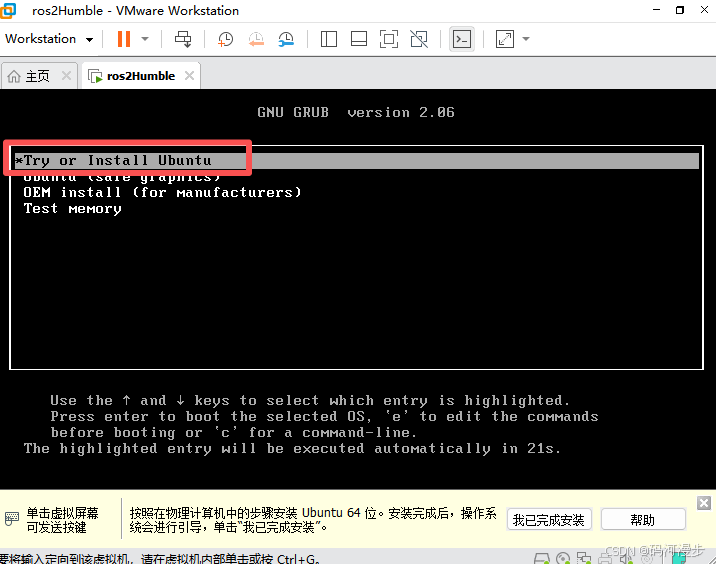Click the keyboard icon in the hint bar
The width and height of the screenshot is (716, 564).
click(12, 518)
